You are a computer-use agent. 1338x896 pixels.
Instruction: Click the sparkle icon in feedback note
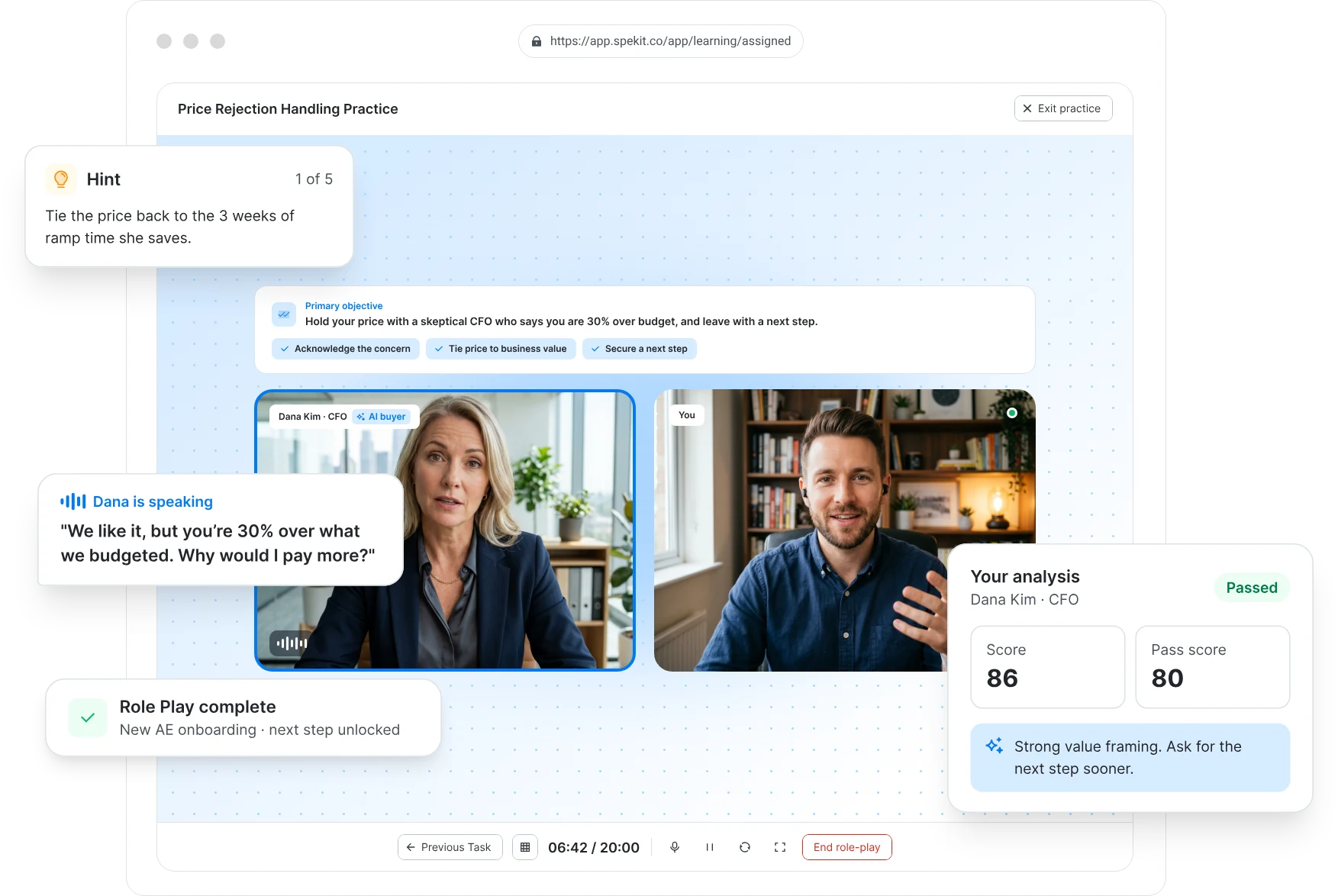coord(995,746)
